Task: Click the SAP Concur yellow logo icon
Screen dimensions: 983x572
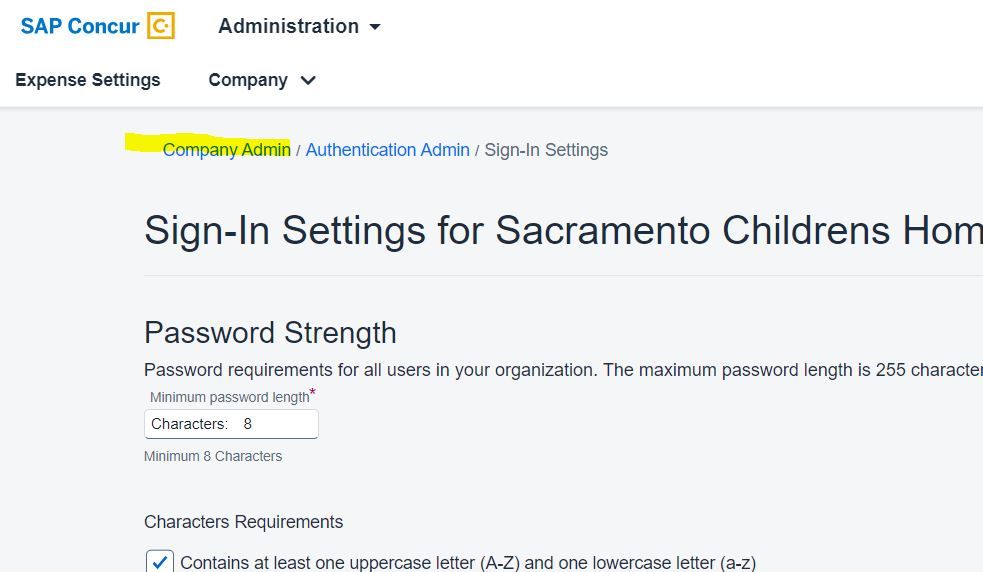Action: (x=161, y=26)
